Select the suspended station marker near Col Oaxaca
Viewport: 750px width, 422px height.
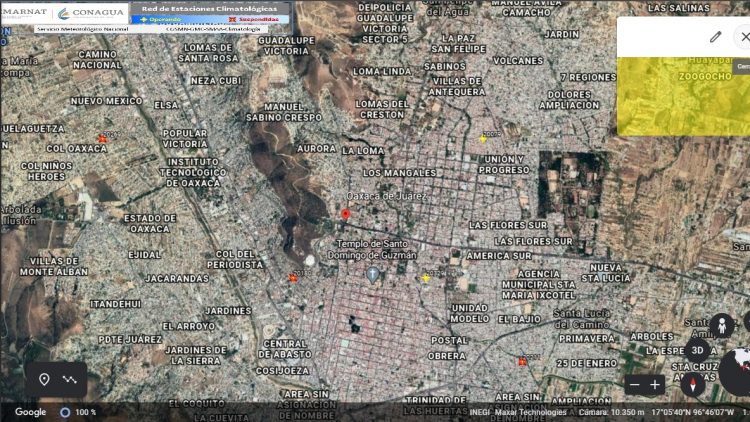pos(102,139)
